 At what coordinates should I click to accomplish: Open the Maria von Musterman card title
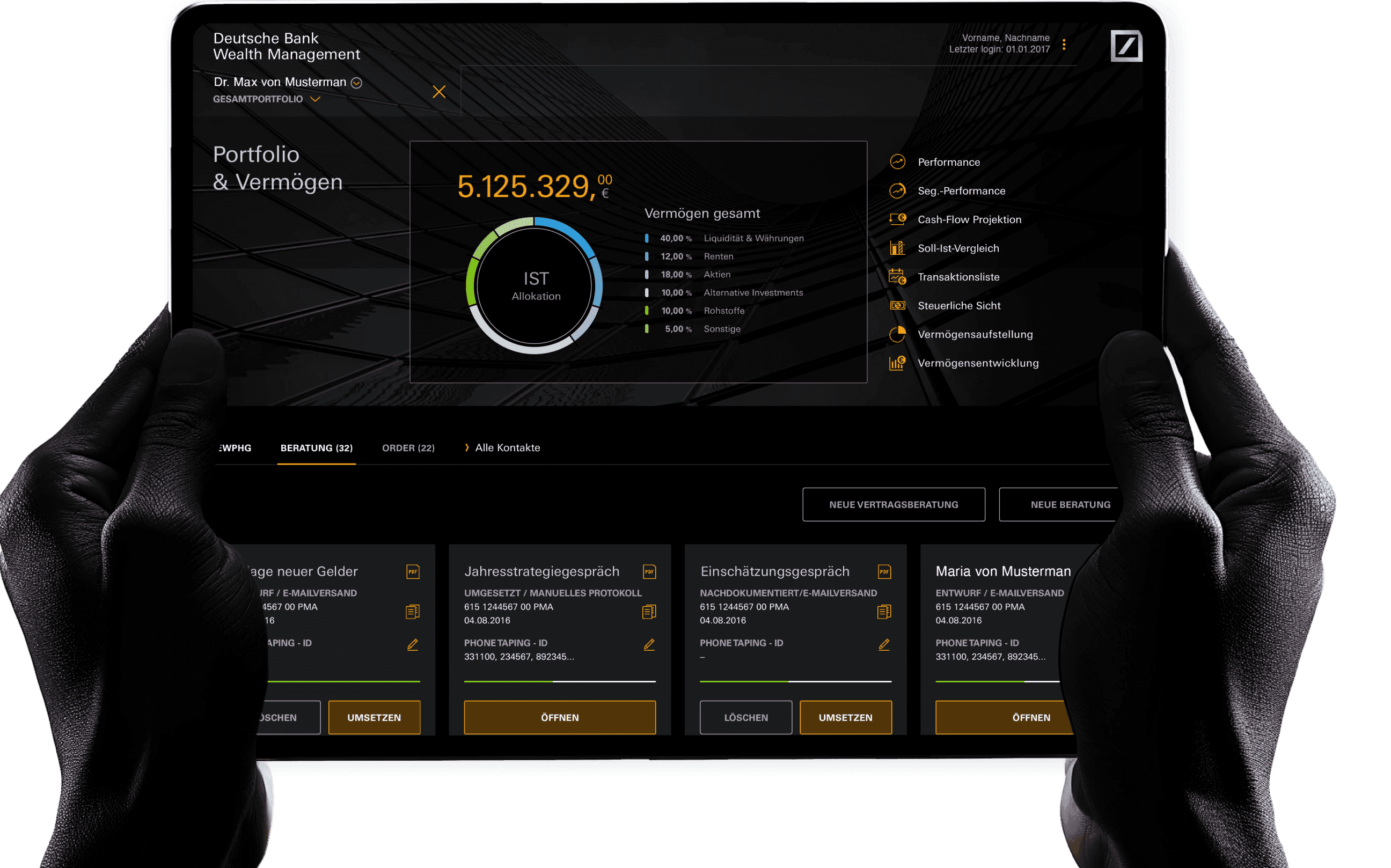pos(1003,571)
